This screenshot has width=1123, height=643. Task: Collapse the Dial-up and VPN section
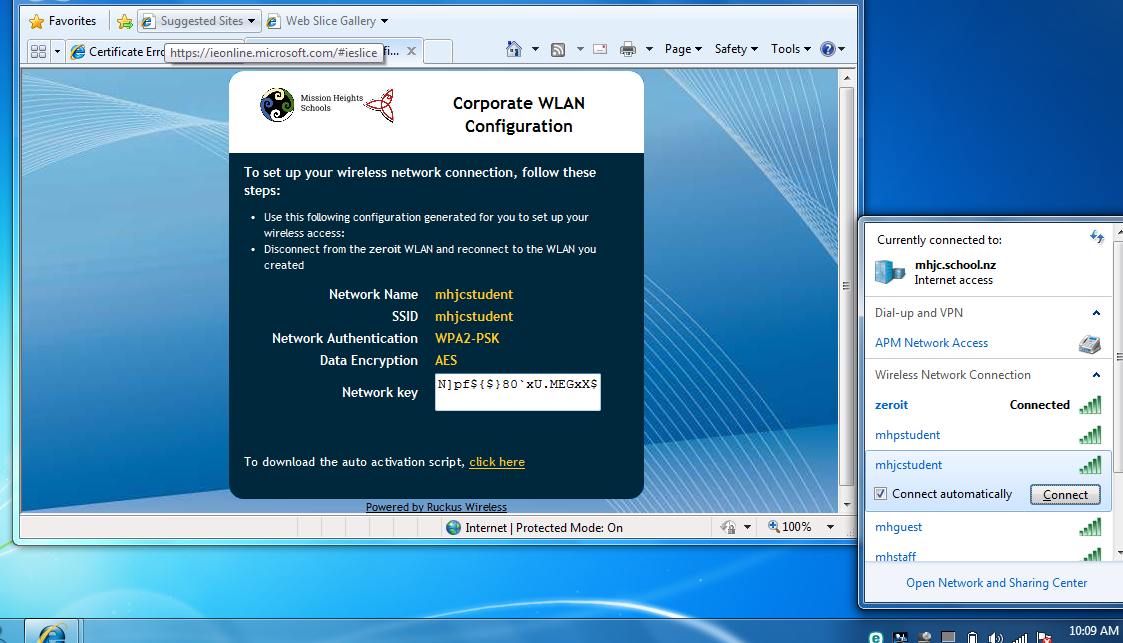[x=1096, y=313]
